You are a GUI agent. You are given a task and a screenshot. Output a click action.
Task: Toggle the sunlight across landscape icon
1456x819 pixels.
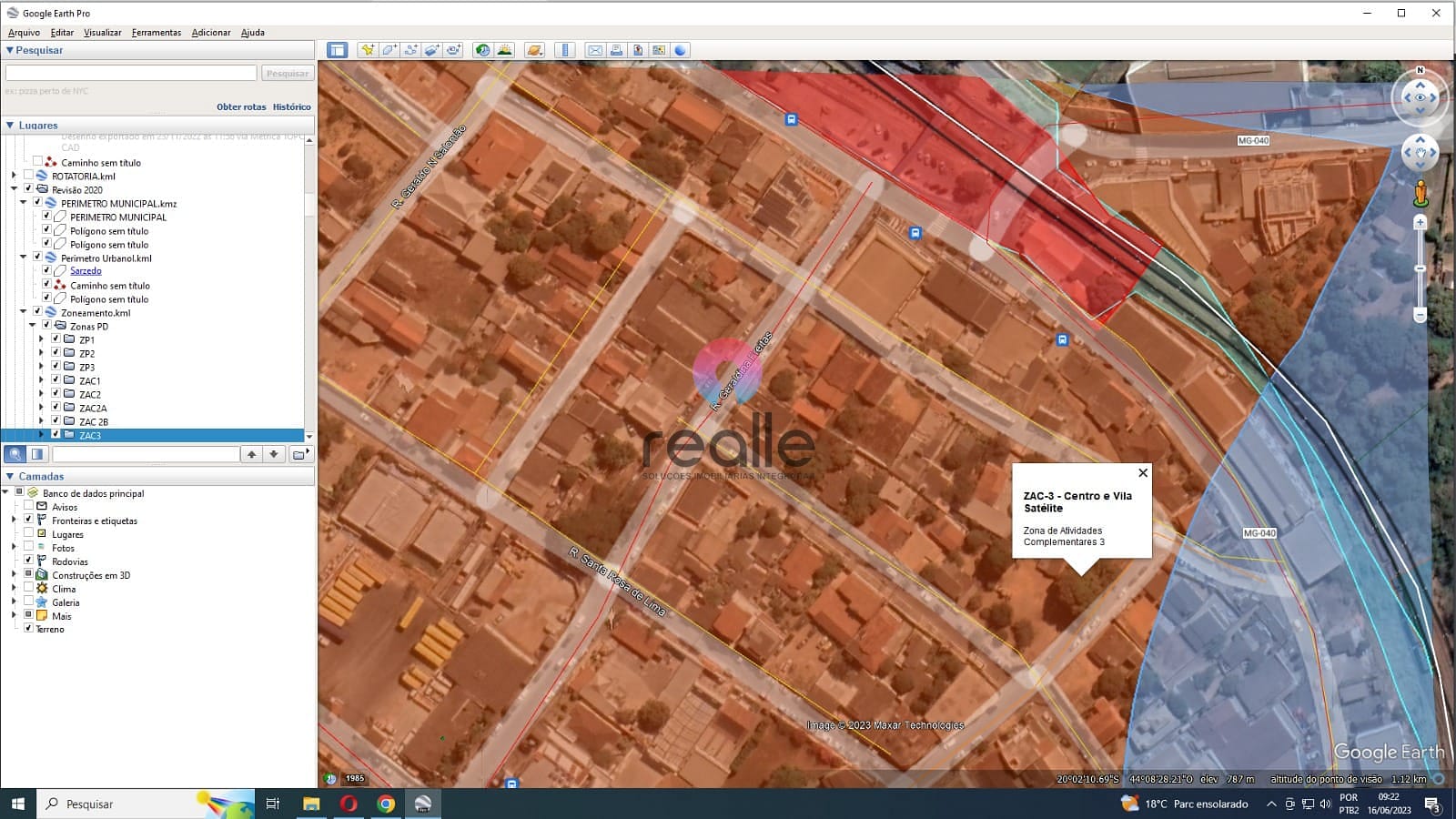click(504, 50)
